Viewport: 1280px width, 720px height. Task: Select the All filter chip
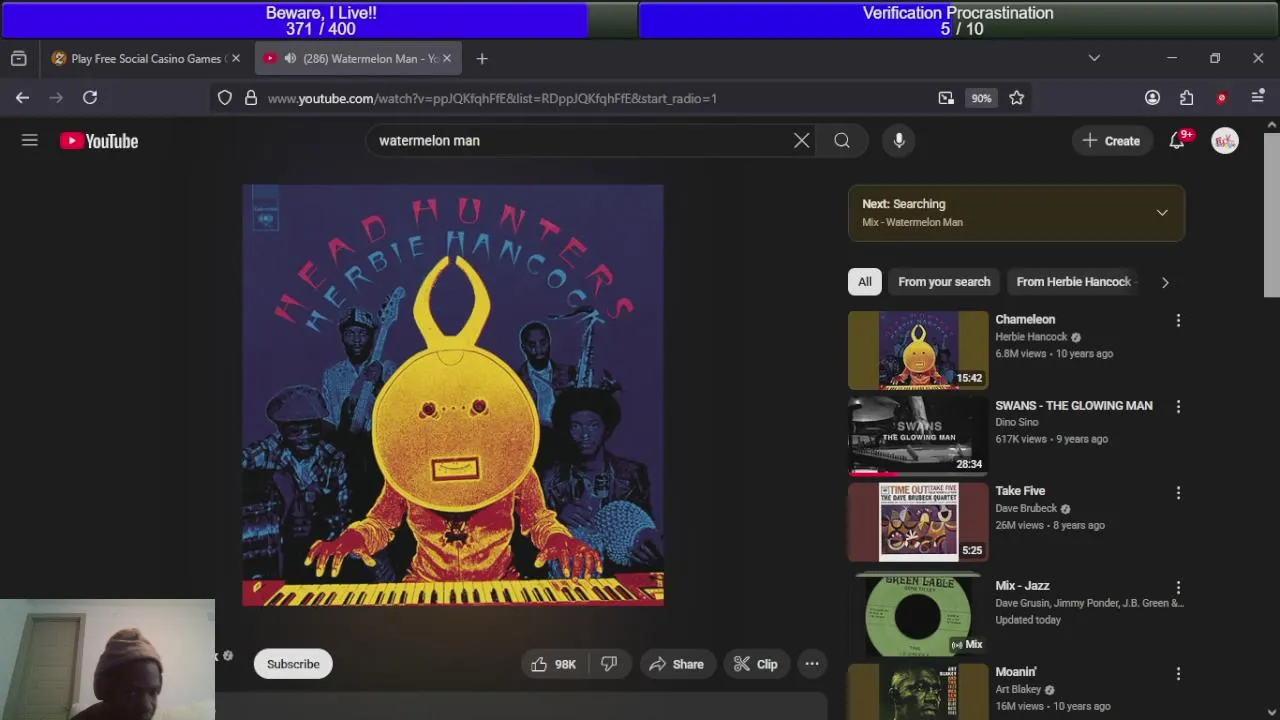[x=865, y=282]
